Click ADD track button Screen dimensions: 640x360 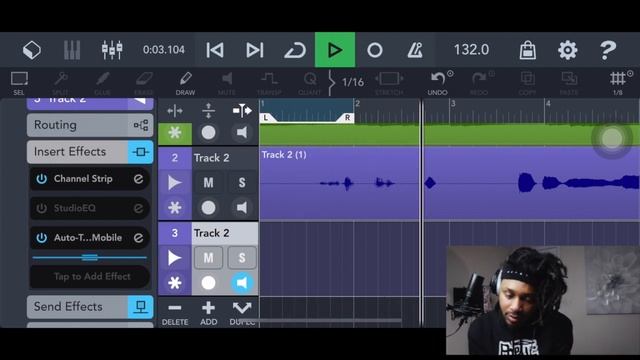point(208,313)
